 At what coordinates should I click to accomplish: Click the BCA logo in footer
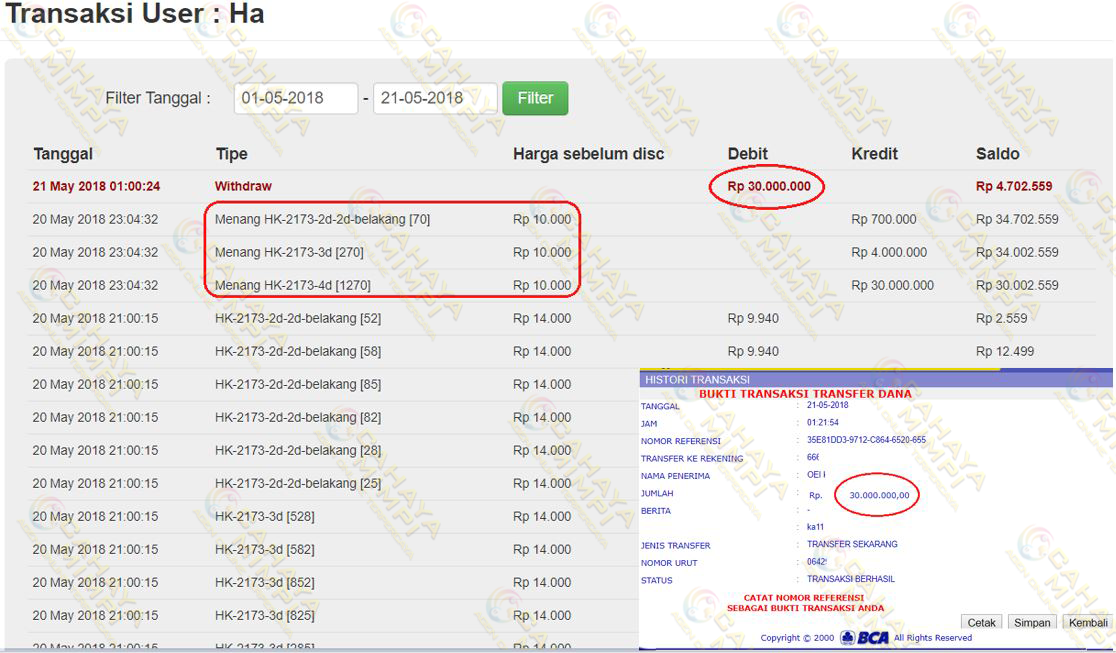865,637
